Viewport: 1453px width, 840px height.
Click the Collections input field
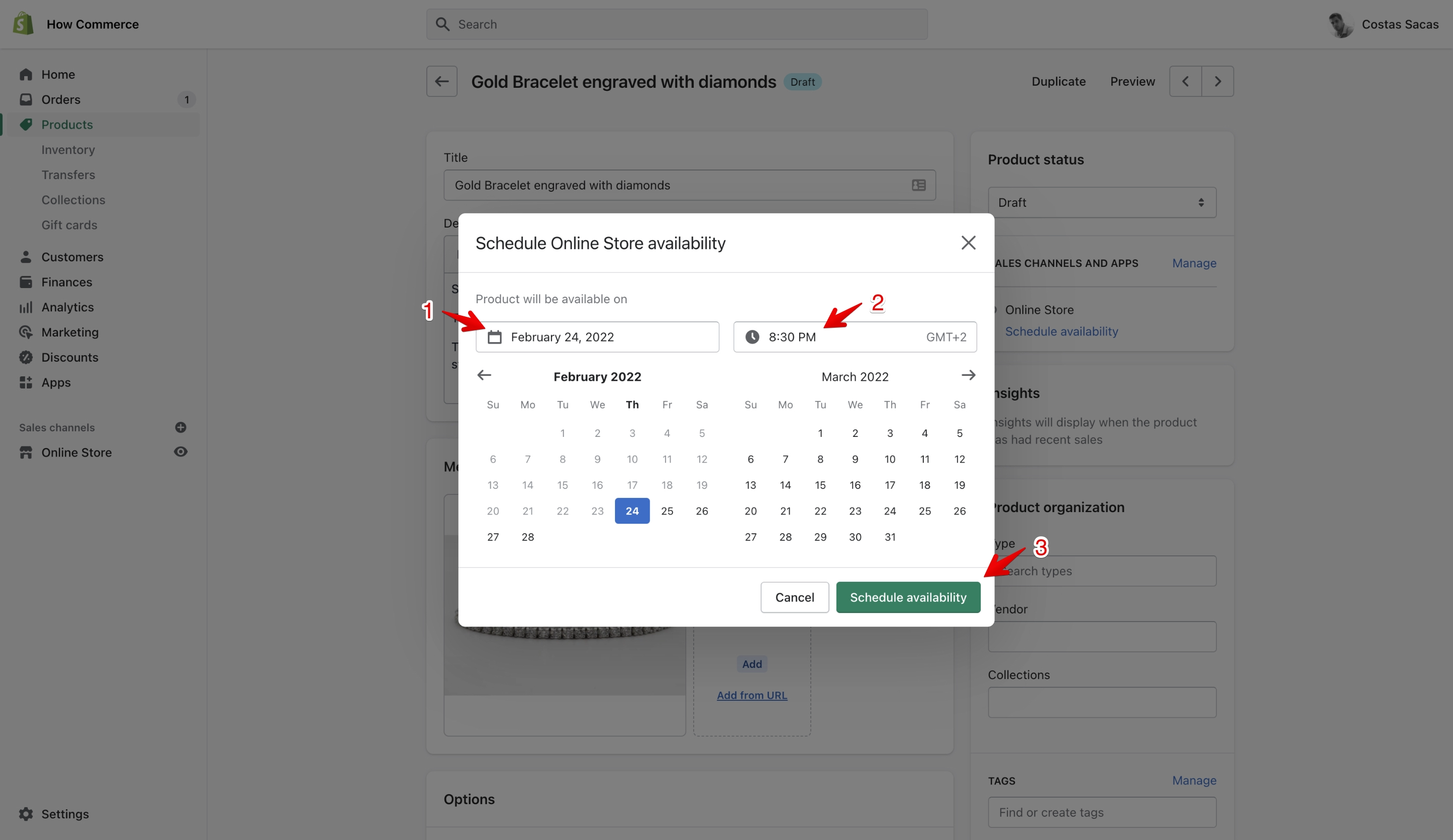click(1102, 702)
